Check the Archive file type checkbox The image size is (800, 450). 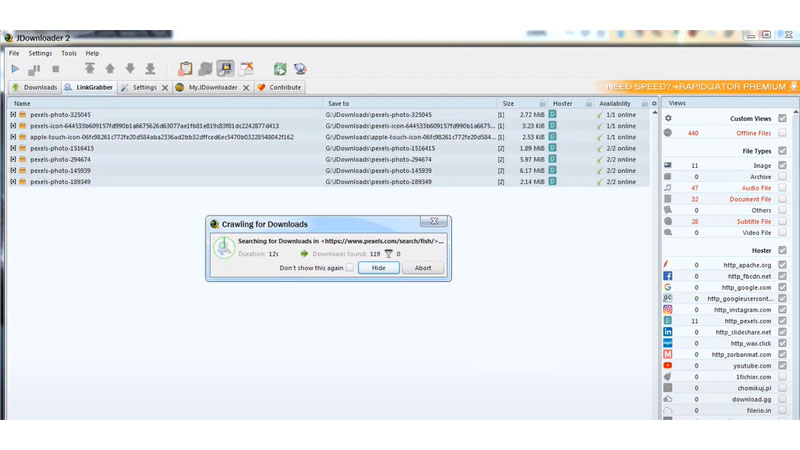[x=782, y=177]
